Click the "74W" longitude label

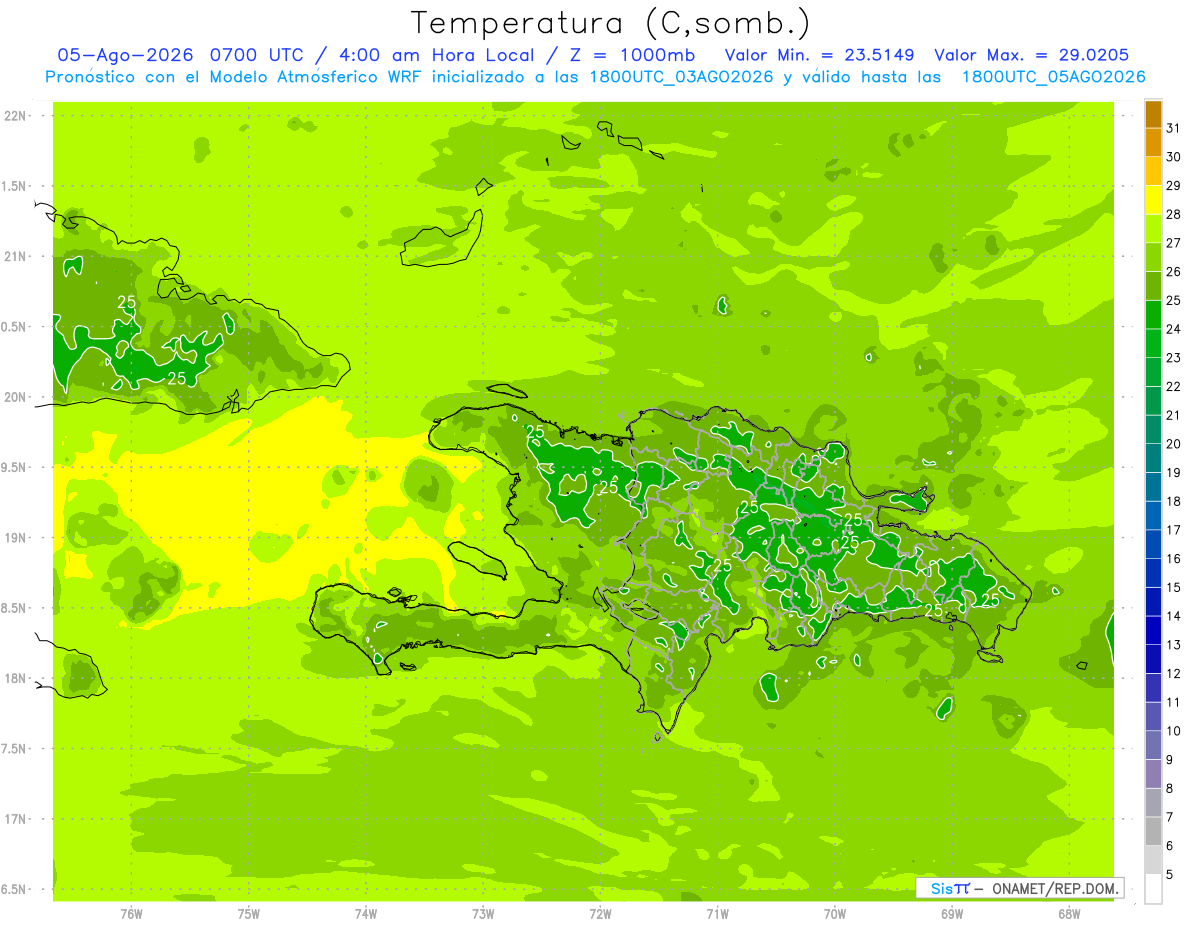(366, 914)
